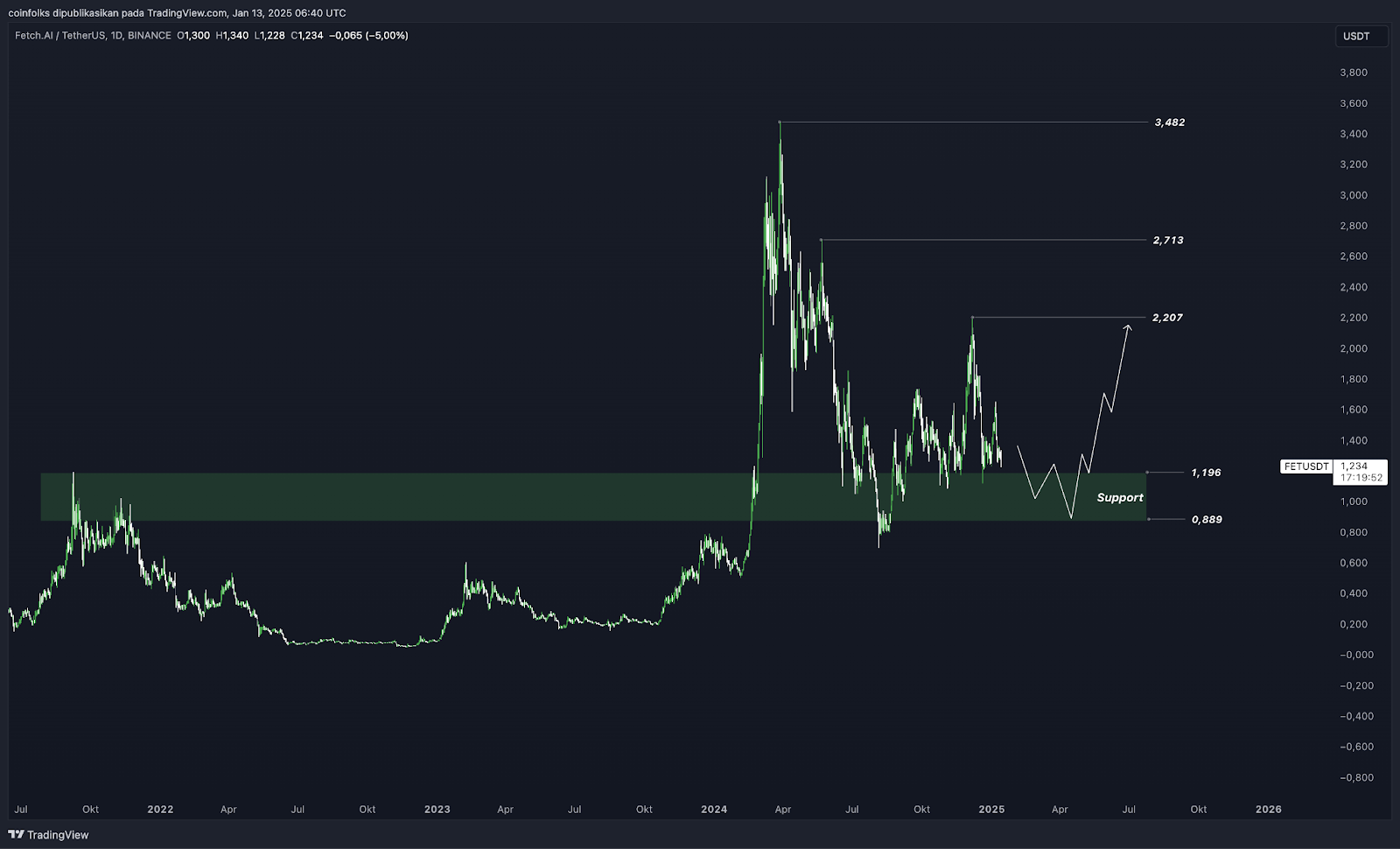This screenshot has height=849, width=1400.
Task: Click the 1,800 price axis tick
Action: point(1354,379)
